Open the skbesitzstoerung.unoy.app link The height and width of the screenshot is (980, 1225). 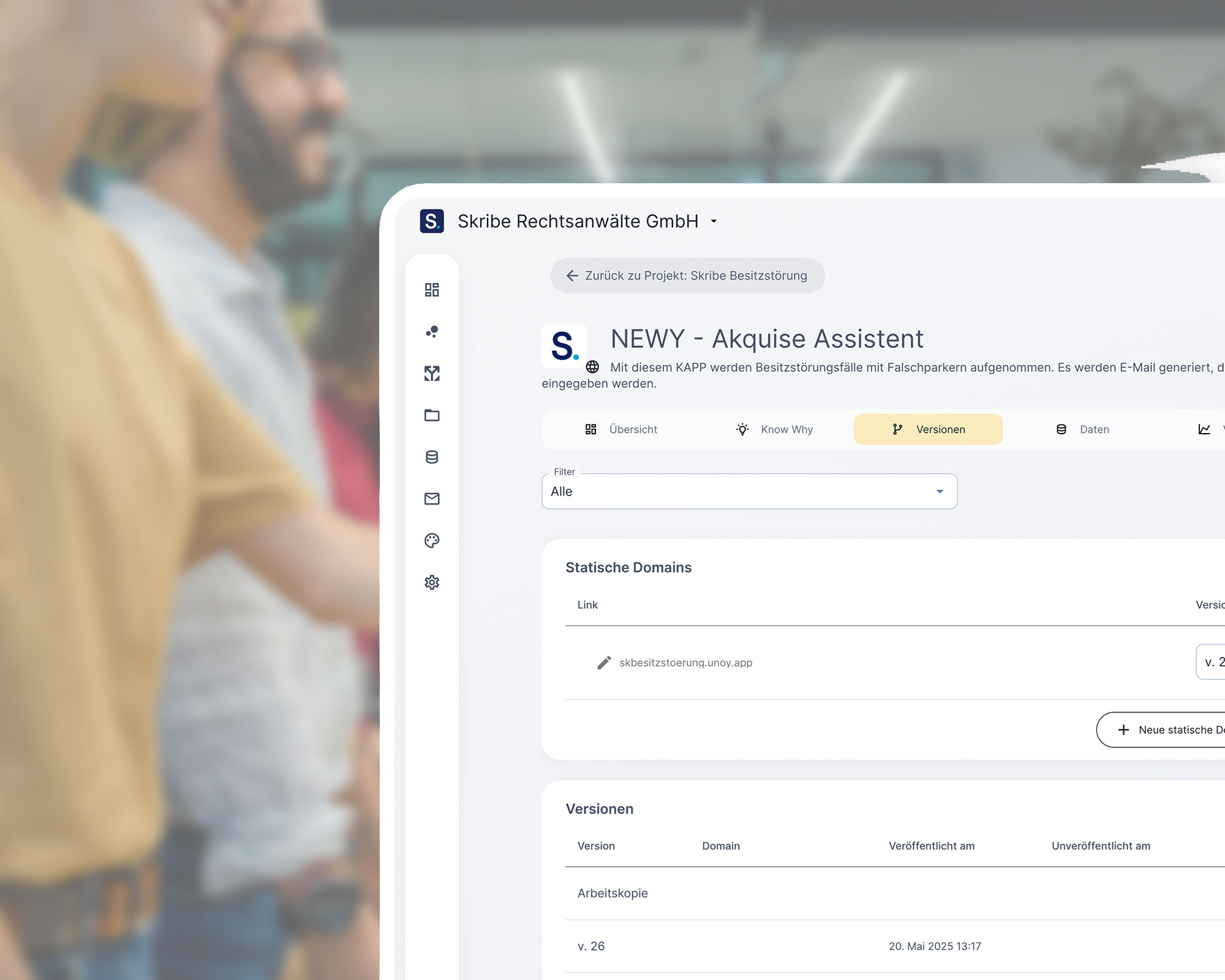coord(685,663)
